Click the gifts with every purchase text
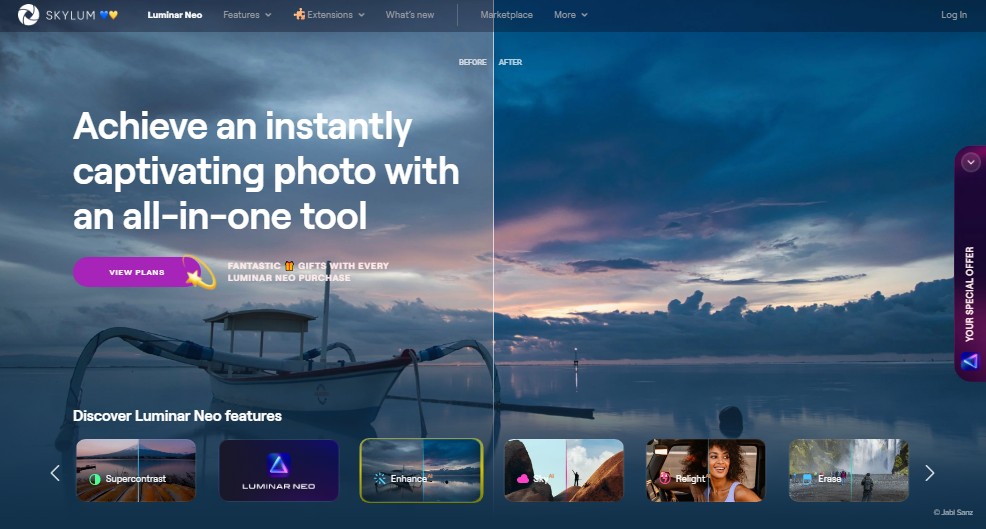The image size is (986, 529). (308, 272)
